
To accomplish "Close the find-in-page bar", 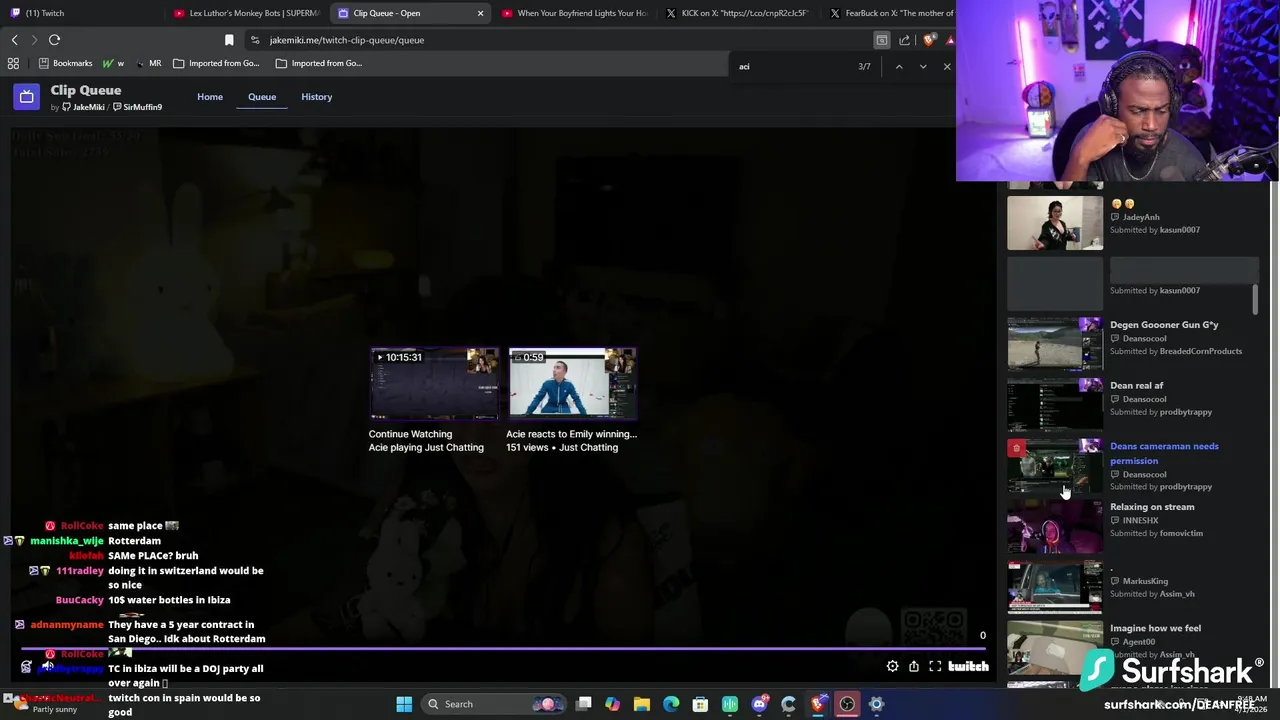I will click(946, 67).
